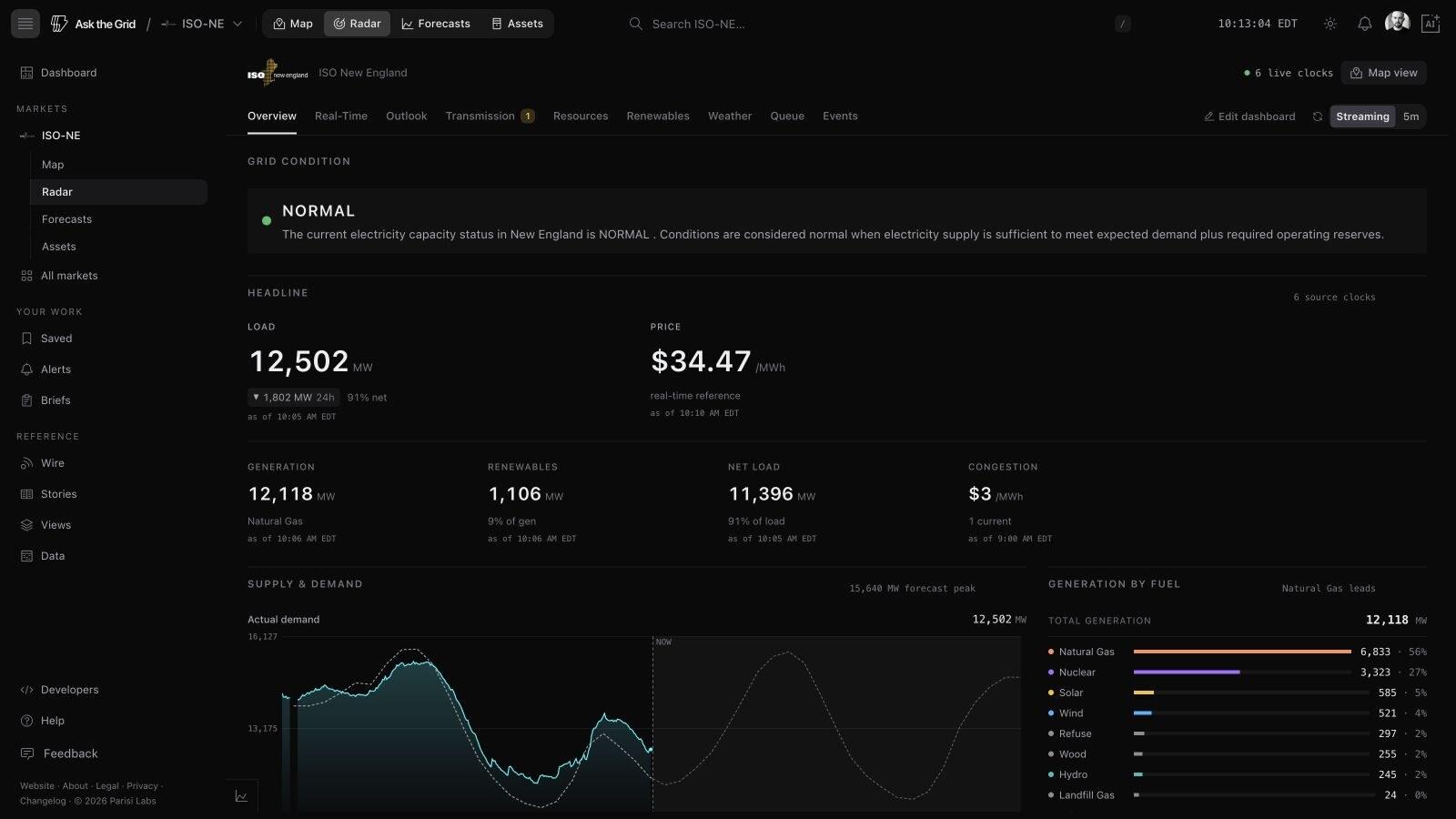Click the 6 live clocks indicator
Screen dimensions: 1456x819
(x=1288, y=73)
